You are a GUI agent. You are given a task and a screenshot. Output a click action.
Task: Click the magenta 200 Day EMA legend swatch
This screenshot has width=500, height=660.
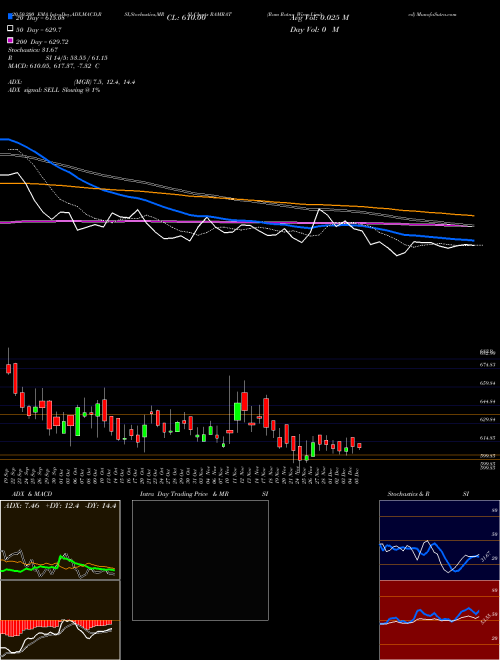10,40
